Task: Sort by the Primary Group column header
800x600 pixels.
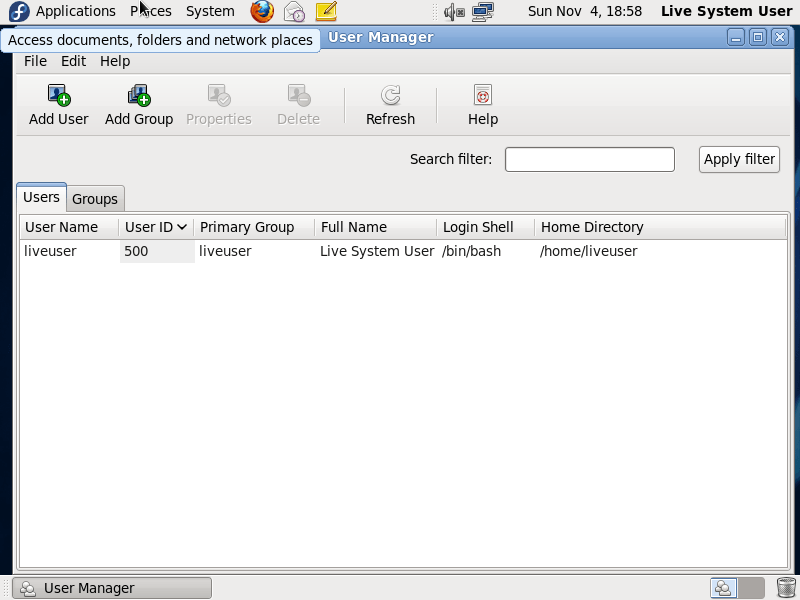Action: [254, 227]
